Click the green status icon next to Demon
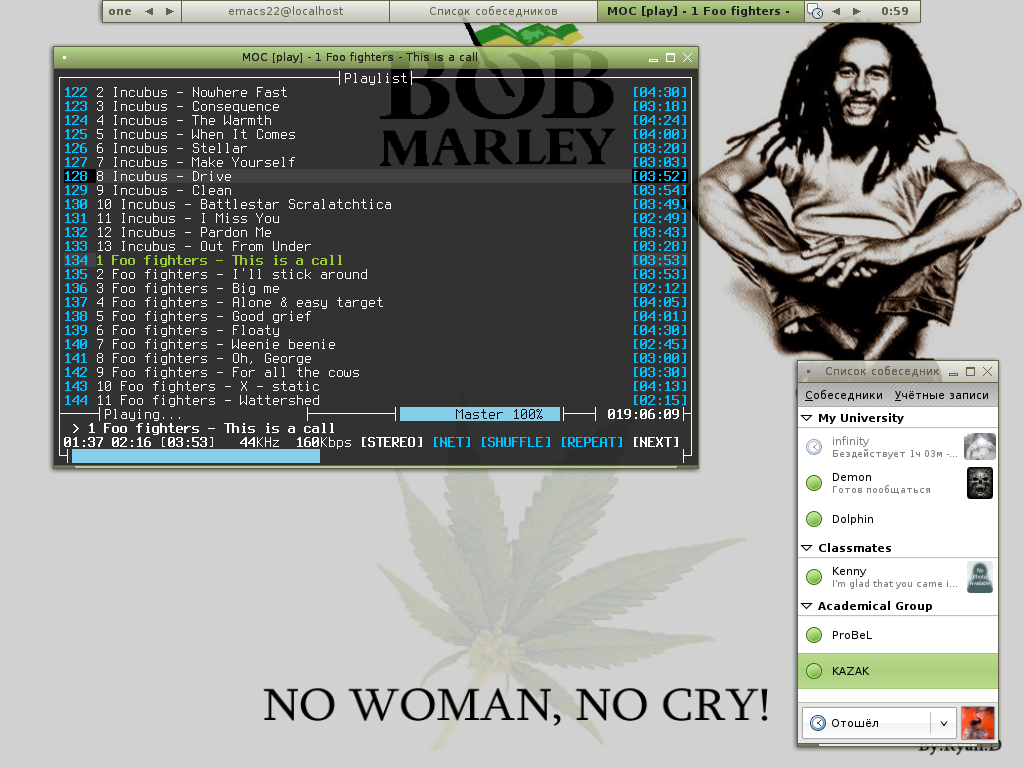Viewport: 1024px width, 768px height. (814, 483)
